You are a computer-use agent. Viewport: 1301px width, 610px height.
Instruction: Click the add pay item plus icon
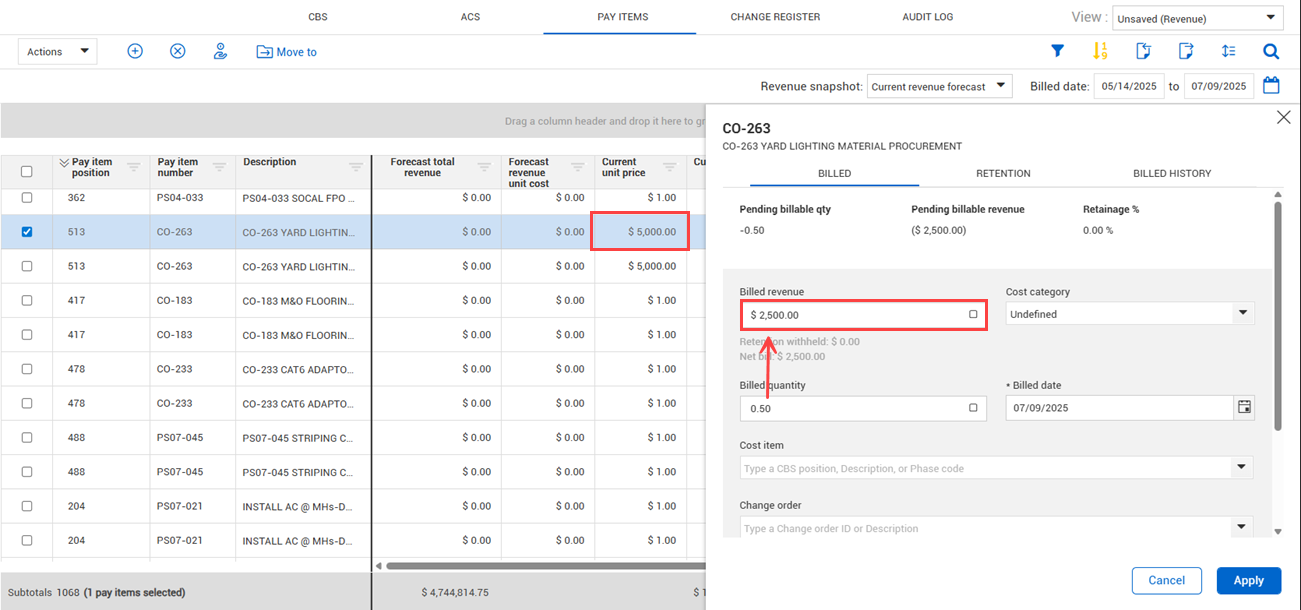(135, 51)
